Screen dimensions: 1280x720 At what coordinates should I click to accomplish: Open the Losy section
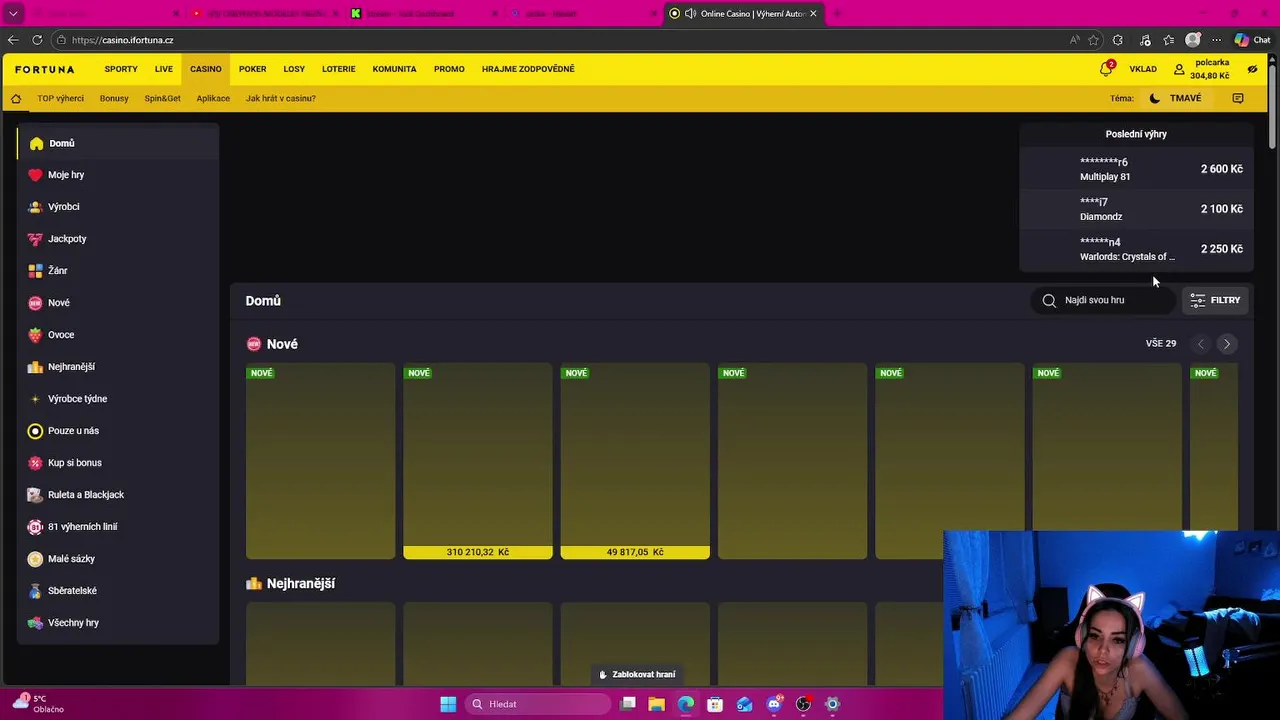tap(294, 69)
